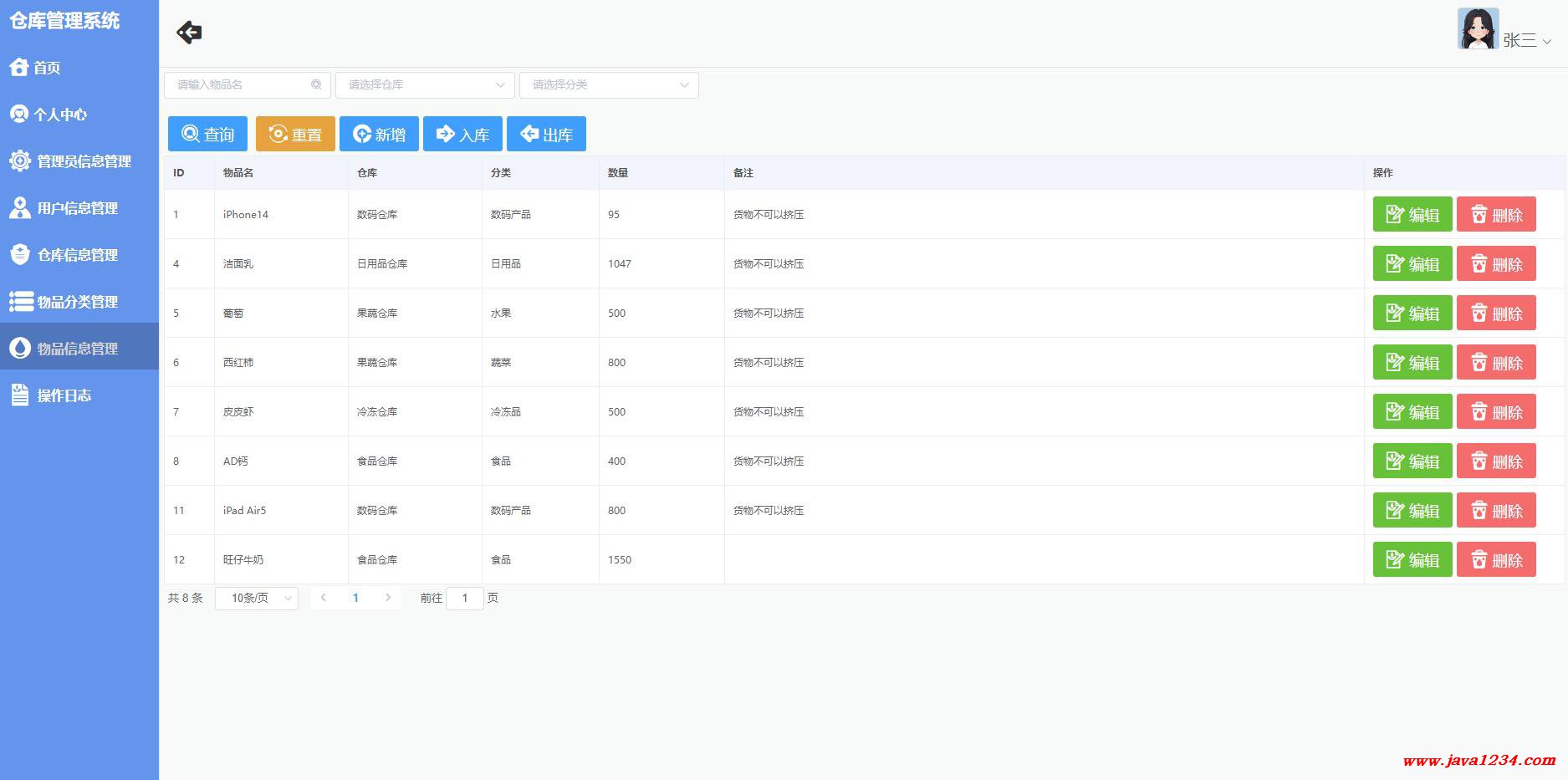Open the 请选择分类 category dropdown

[609, 84]
